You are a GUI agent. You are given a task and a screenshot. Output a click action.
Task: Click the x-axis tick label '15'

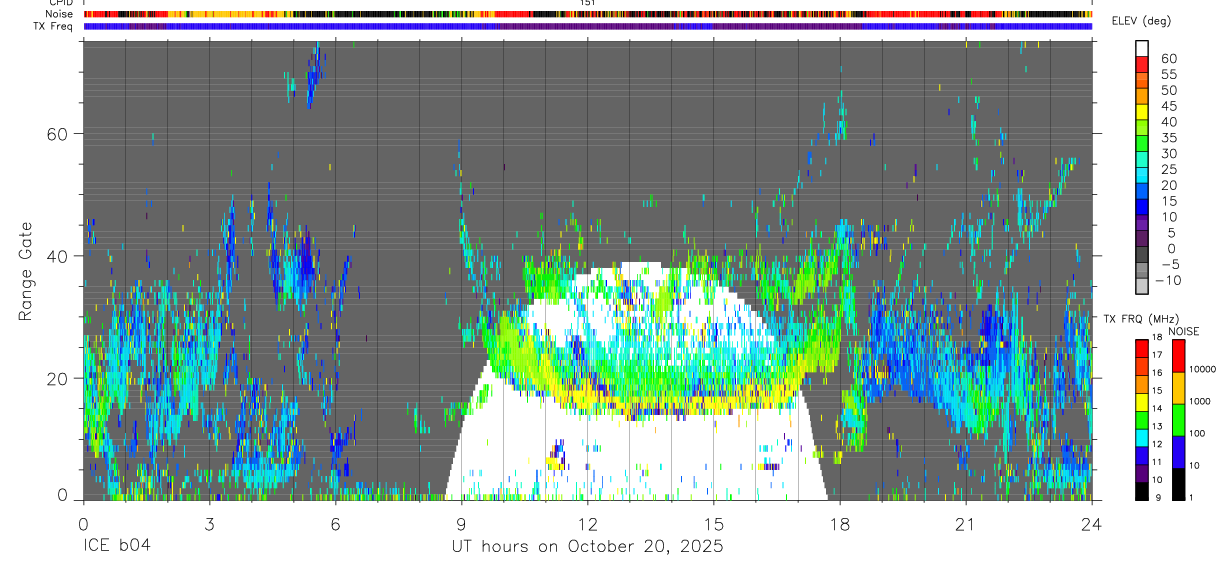coord(713,523)
